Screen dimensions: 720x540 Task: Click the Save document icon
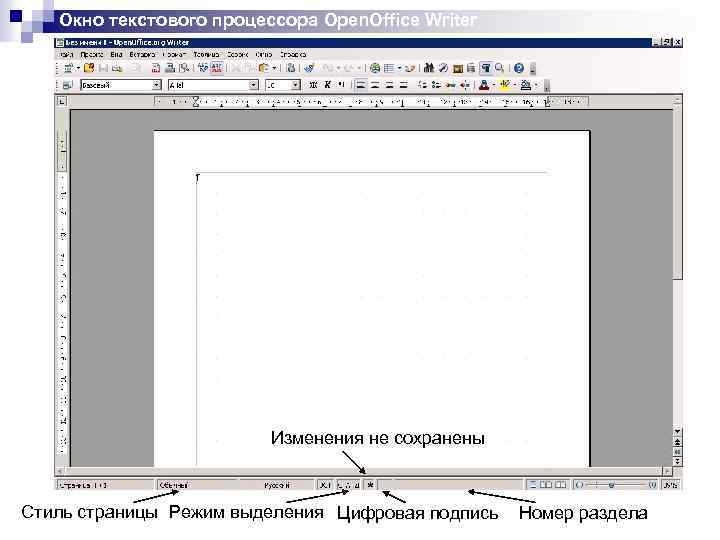pos(104,69)
